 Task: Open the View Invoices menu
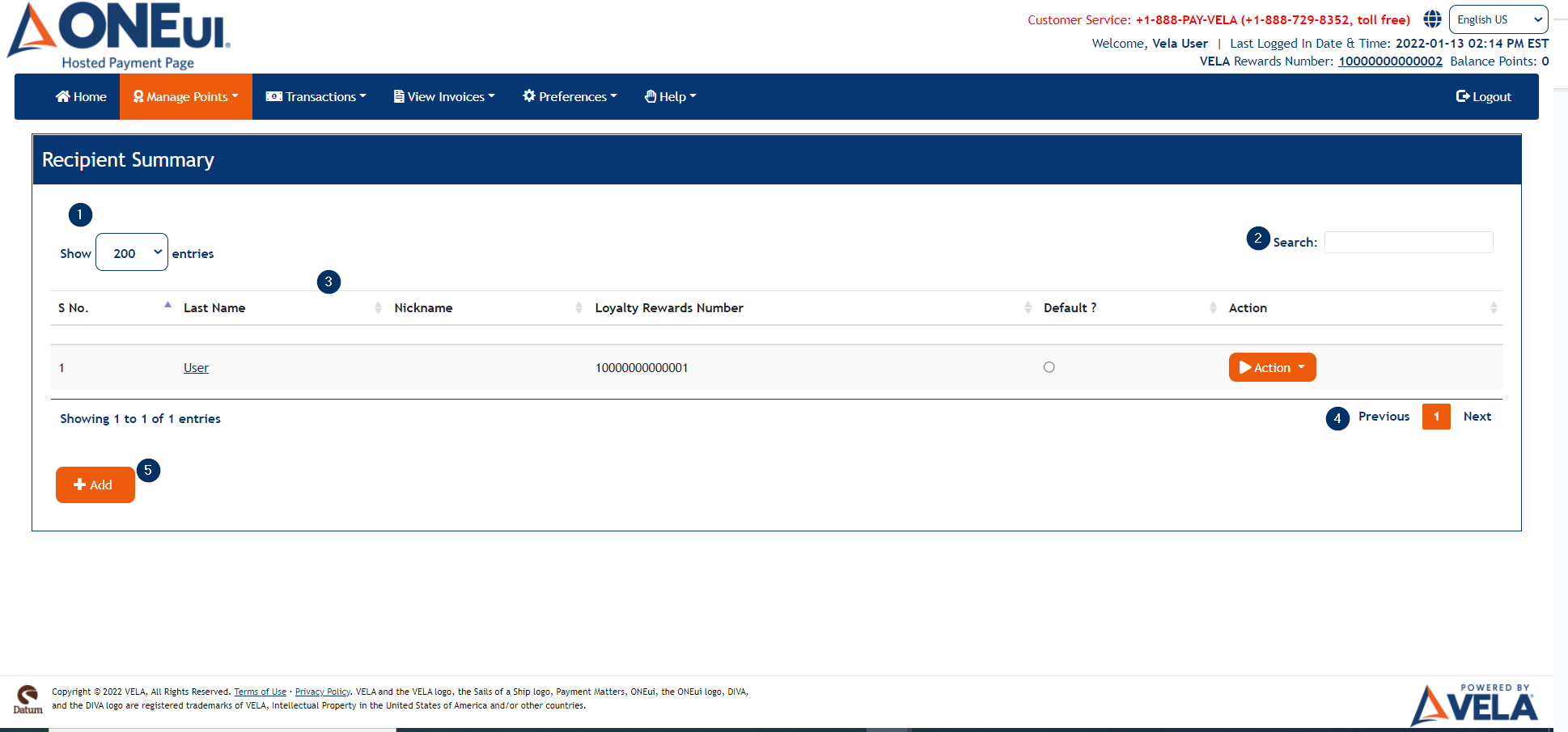pos(444,97)
